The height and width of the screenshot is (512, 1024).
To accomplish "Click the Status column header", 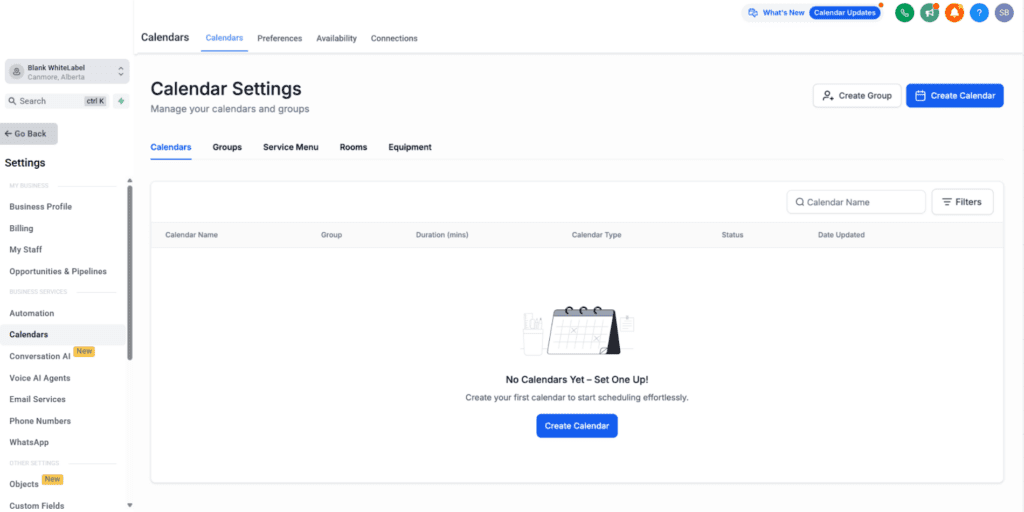I will pos(732,235).
